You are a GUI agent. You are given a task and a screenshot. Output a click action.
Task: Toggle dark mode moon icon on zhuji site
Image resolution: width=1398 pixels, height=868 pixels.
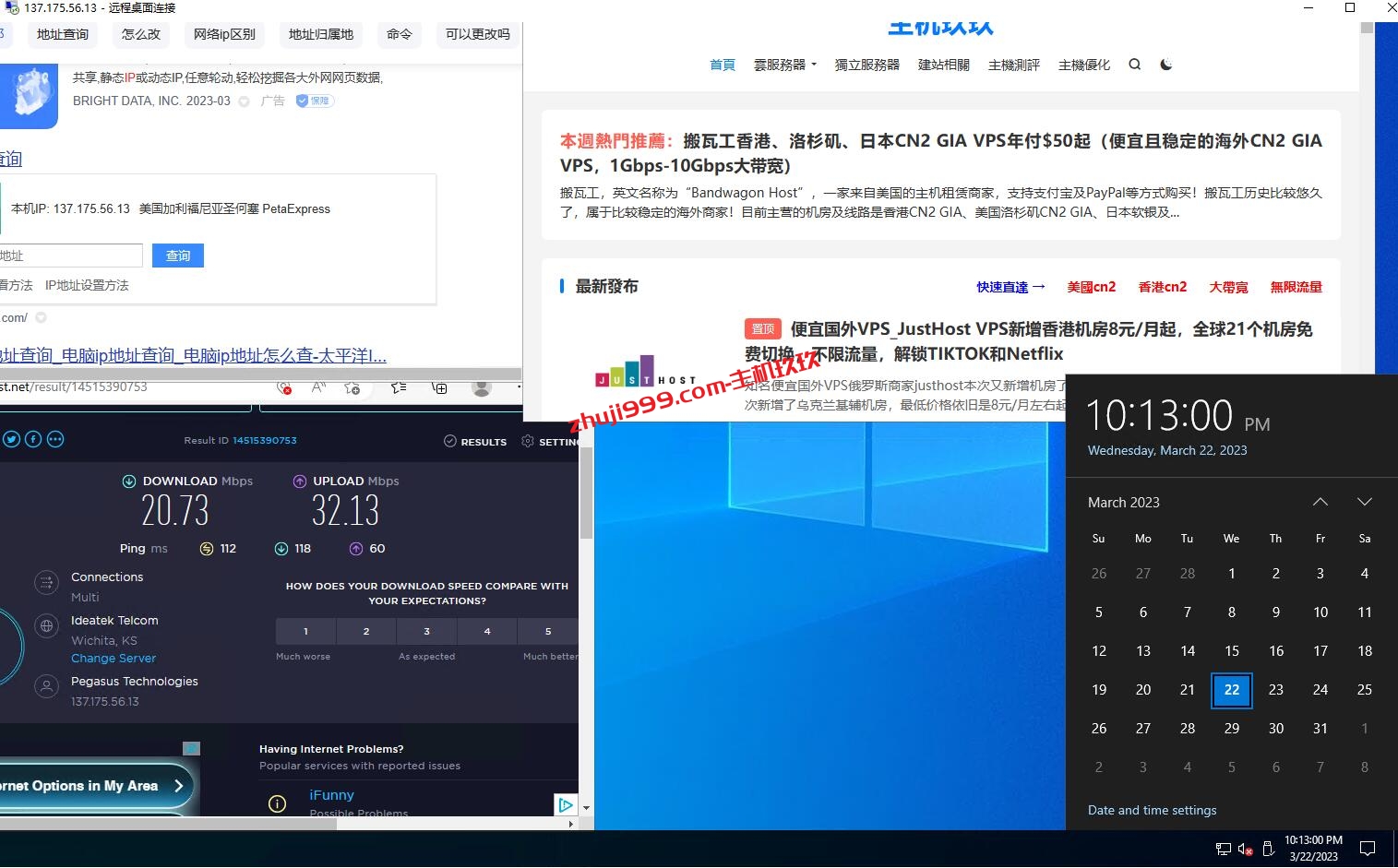click(x=1166, y=65)
